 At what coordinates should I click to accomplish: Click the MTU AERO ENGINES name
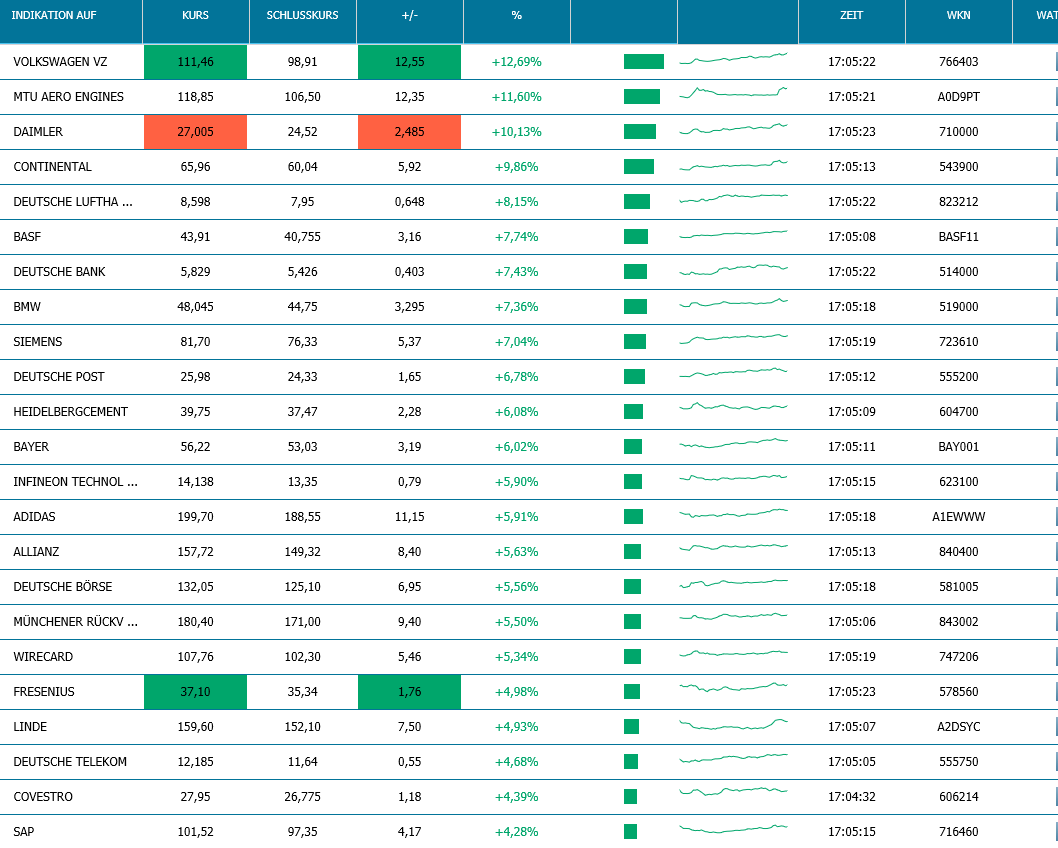click(x=68, y=97)
